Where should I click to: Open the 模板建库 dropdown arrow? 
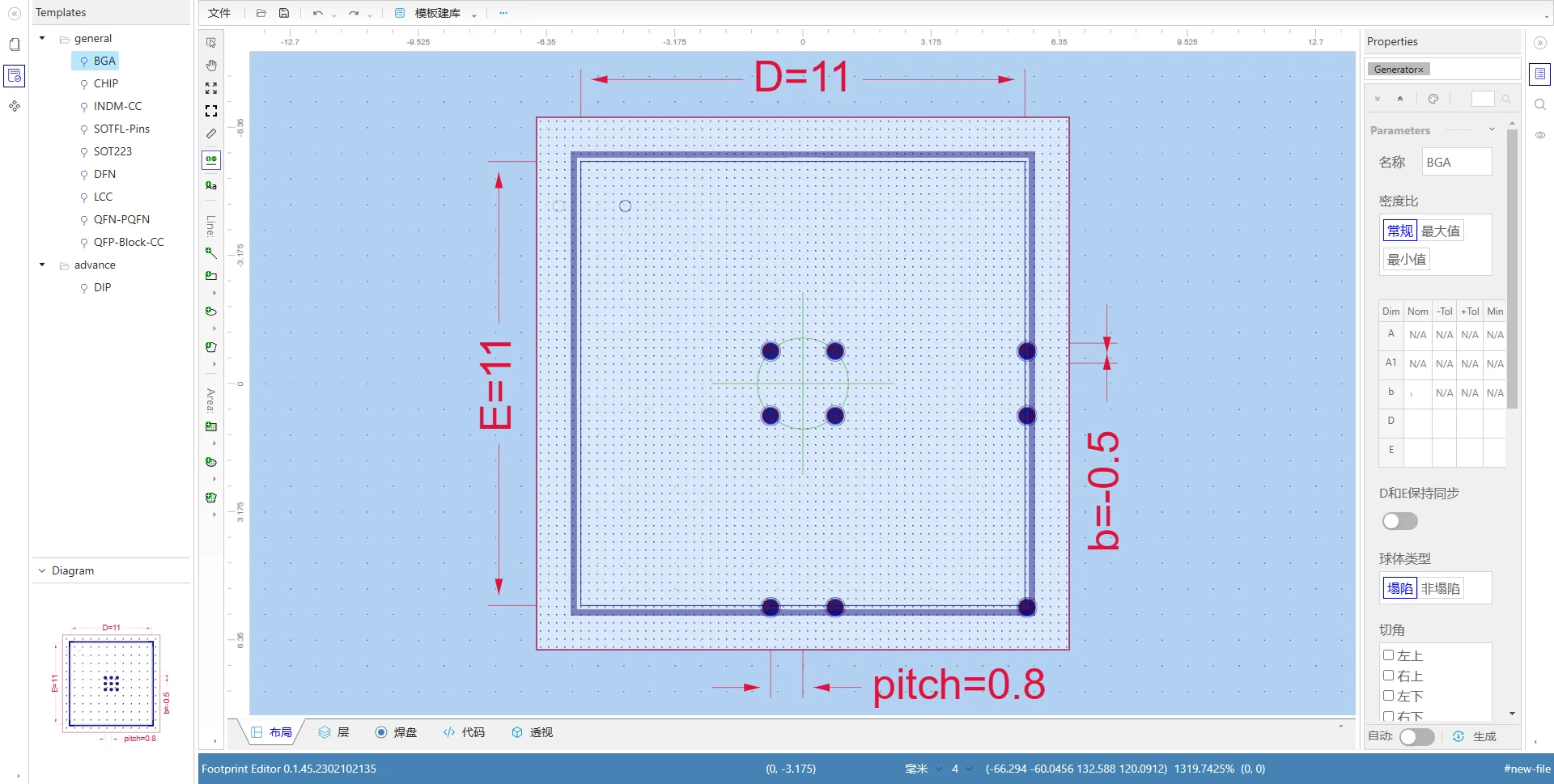(474, 14)
